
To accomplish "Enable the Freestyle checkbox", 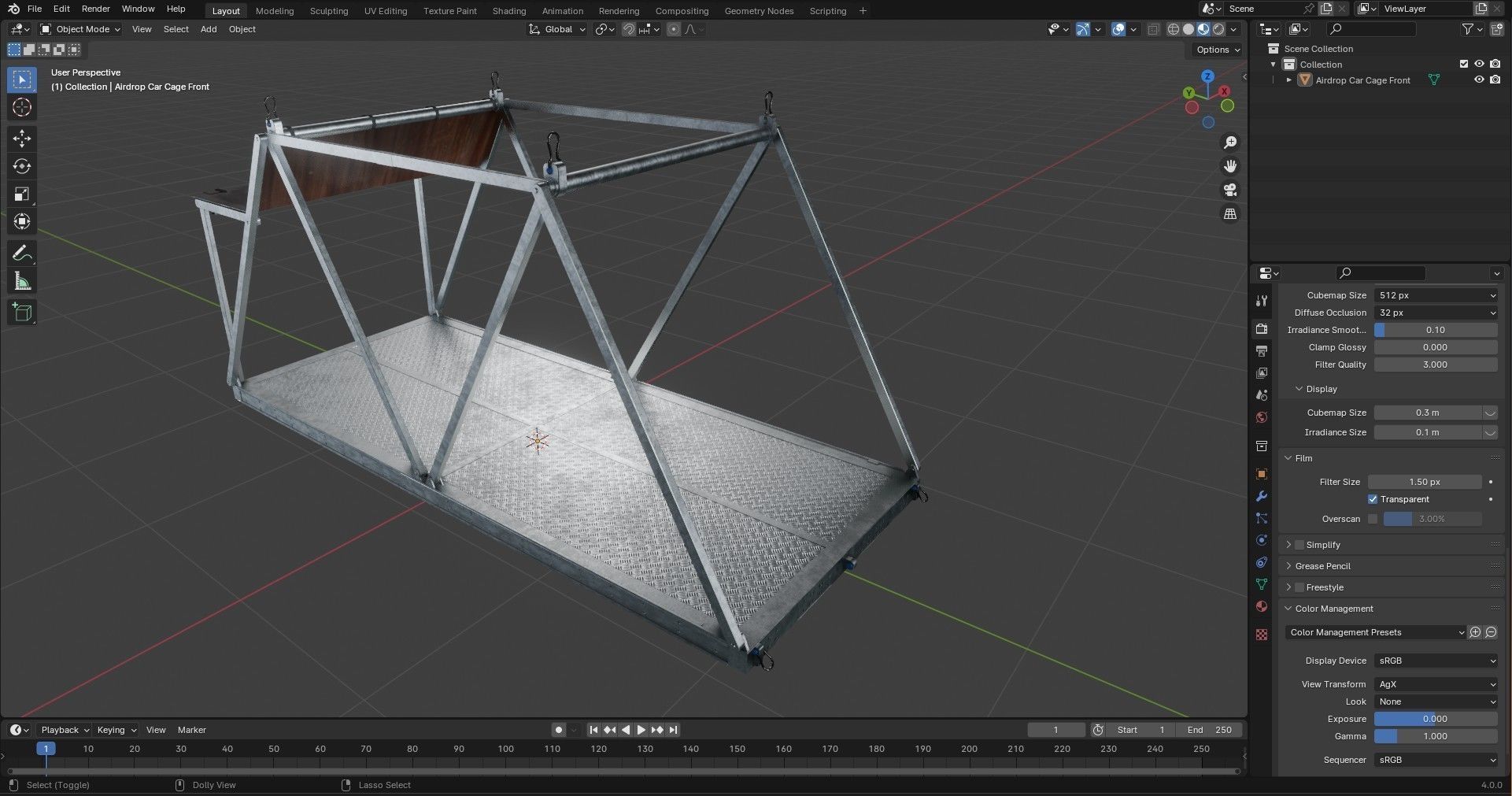I will pos(1299,587).
